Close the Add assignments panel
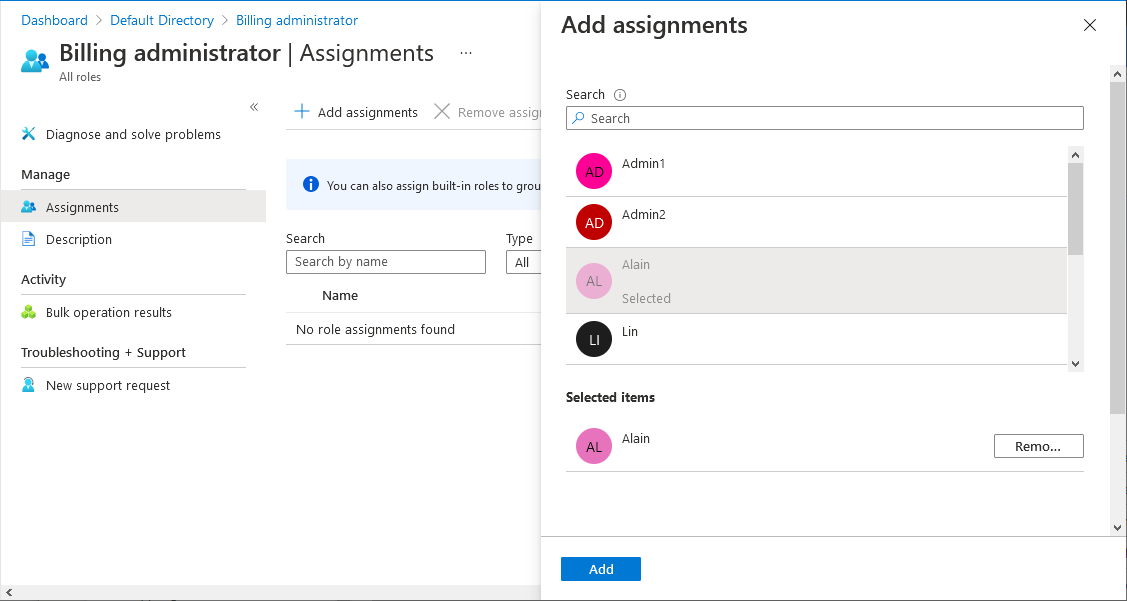This screenshot has height=601, width=1127. [1090, 25]
